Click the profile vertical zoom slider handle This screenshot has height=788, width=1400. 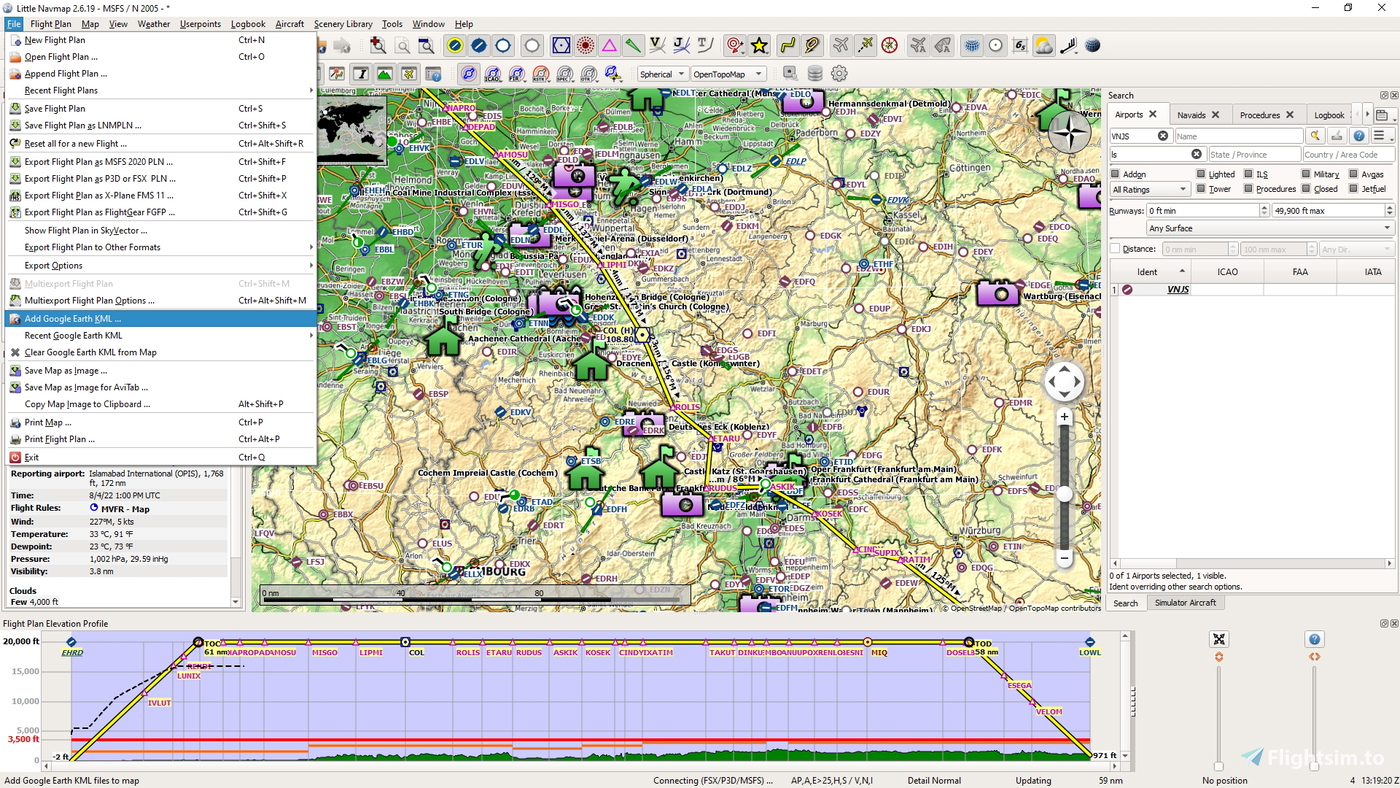coord(1219,767)
